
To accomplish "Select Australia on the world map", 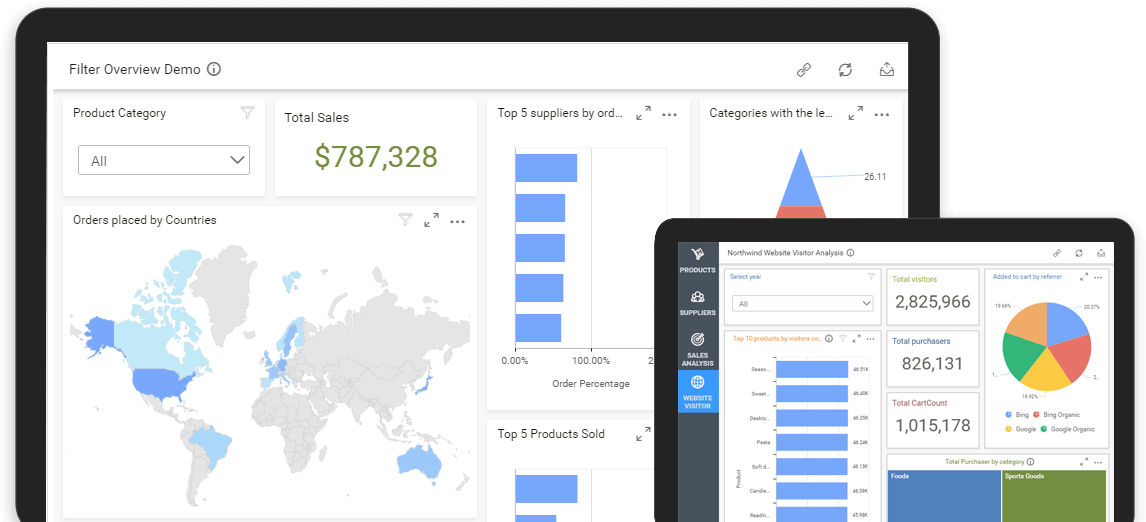I will pyautogui.click(x=419, y=462).
